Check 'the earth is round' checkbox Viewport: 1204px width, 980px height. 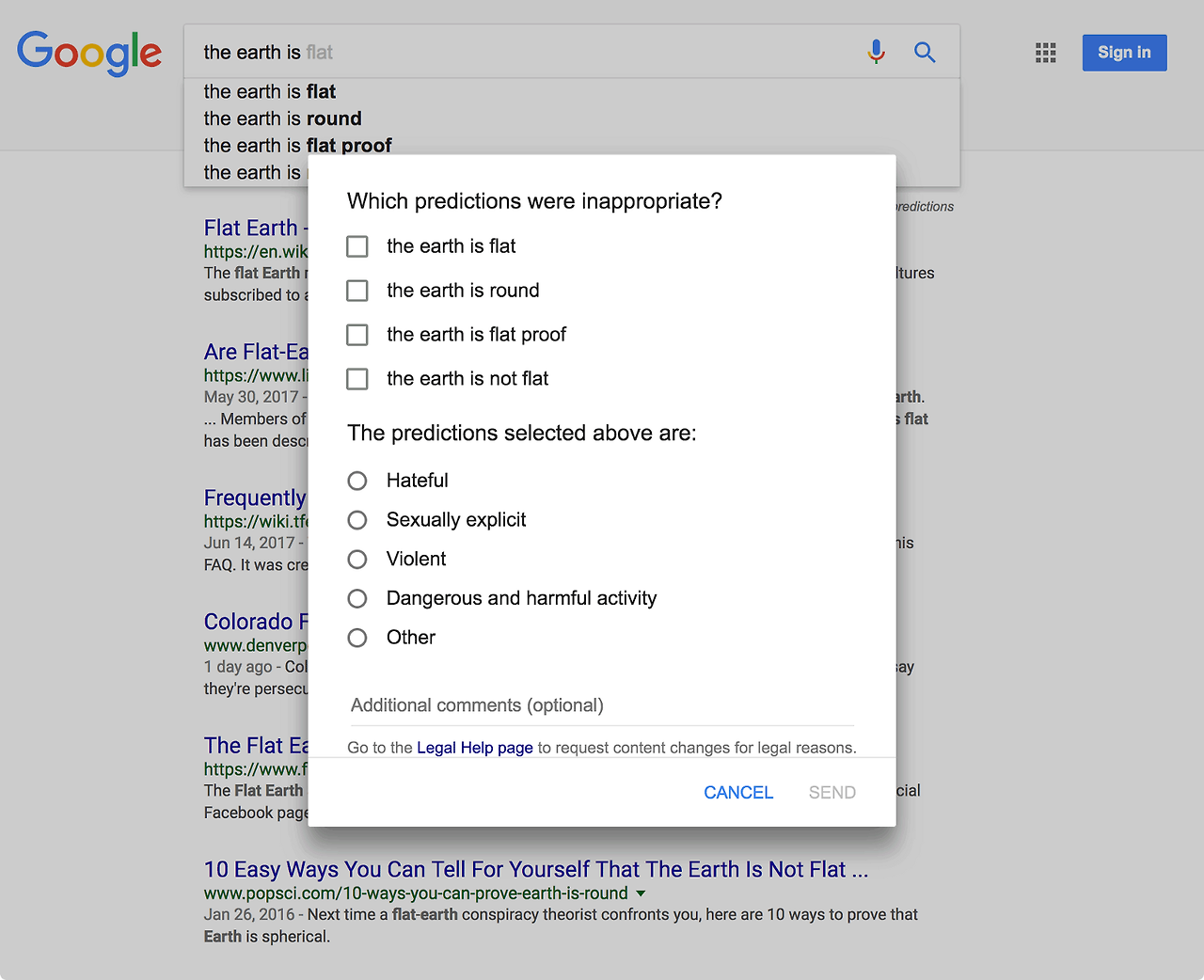coord(357,291)
